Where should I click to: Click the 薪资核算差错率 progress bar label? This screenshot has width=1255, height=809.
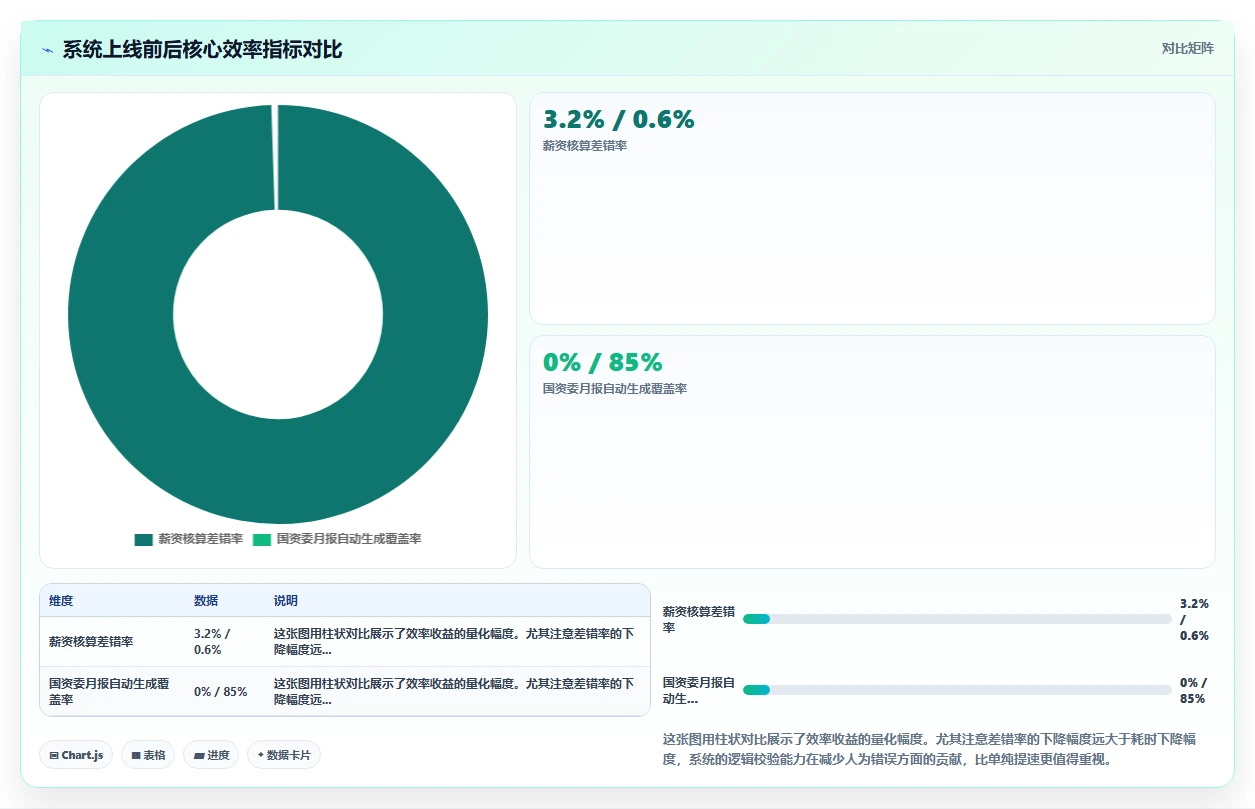[x=698, y=619]
